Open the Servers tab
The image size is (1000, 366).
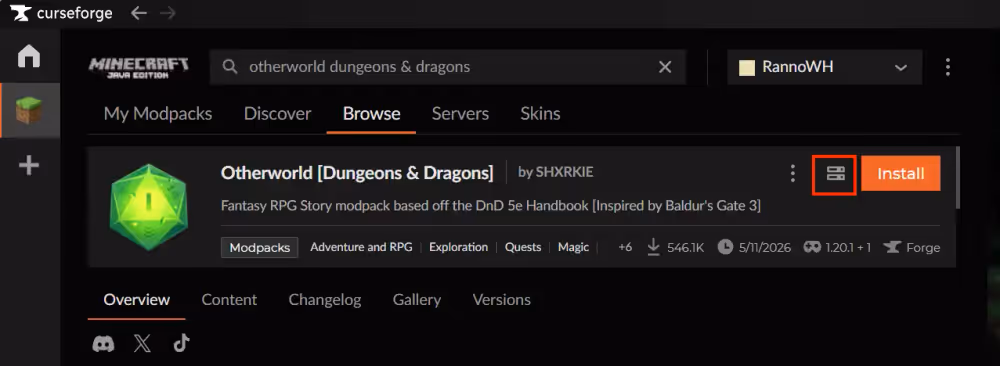460,114
